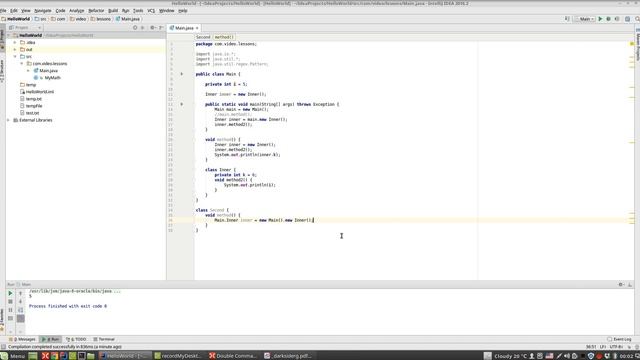Close the Main.java editor tab
The height and width of the screenshot is (360, 640).
(x=197, y=28)
